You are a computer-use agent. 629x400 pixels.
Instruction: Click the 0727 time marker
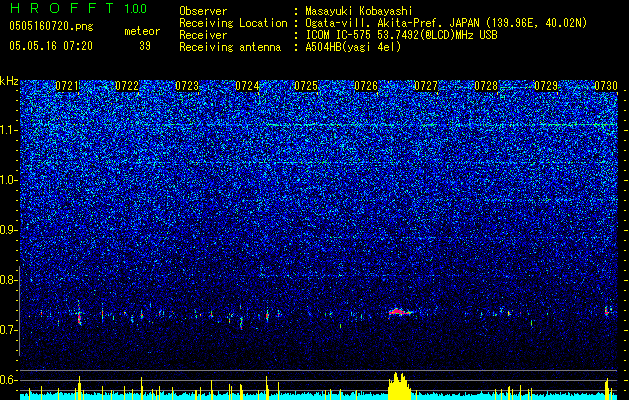click(426, 86)
